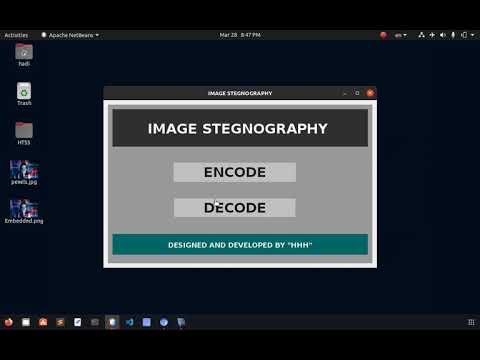Select the HTS3 folder on desktop
Viewport: 480px width, 360px height.
click(x=24, y=133)
